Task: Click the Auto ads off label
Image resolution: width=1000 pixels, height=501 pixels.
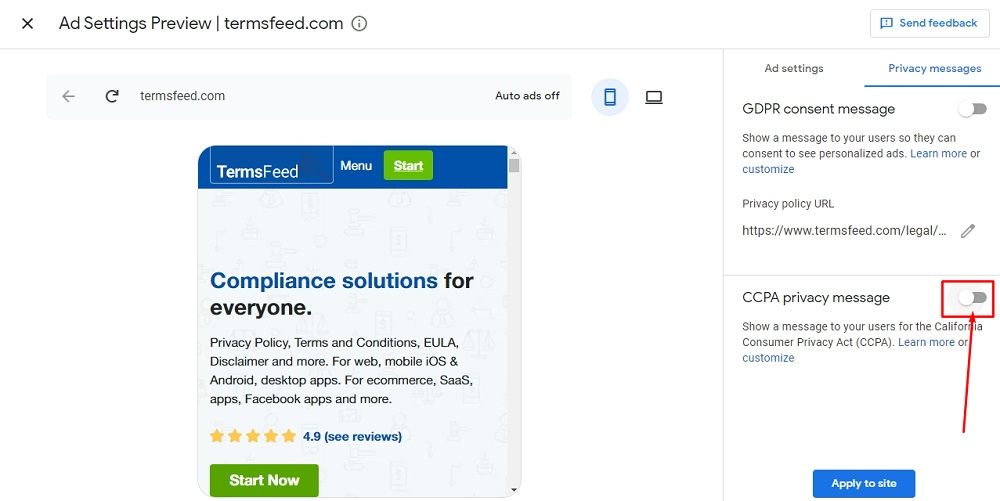Action: (527, 96)
